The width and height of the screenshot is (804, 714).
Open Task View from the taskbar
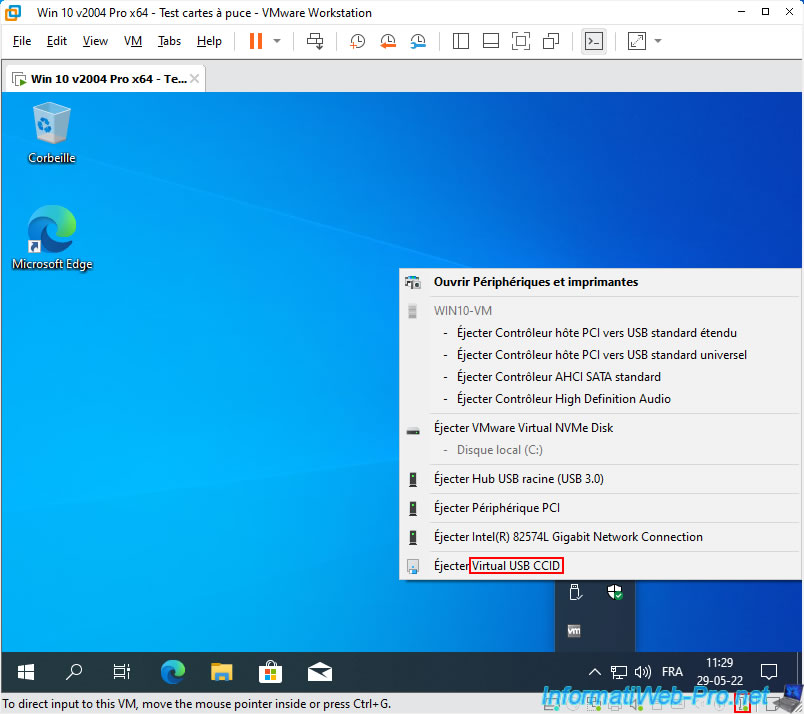point(122,672)
